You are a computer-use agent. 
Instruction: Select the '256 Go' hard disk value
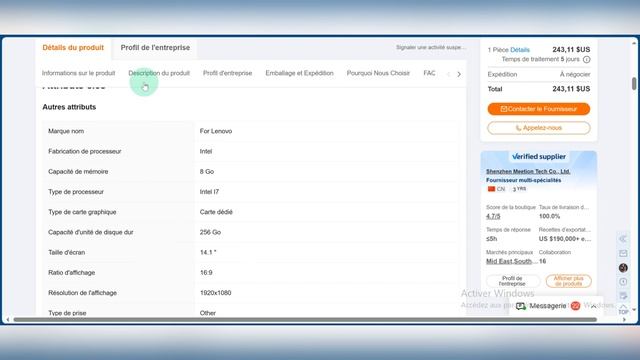pyautogui.click(x=210, y=232)
